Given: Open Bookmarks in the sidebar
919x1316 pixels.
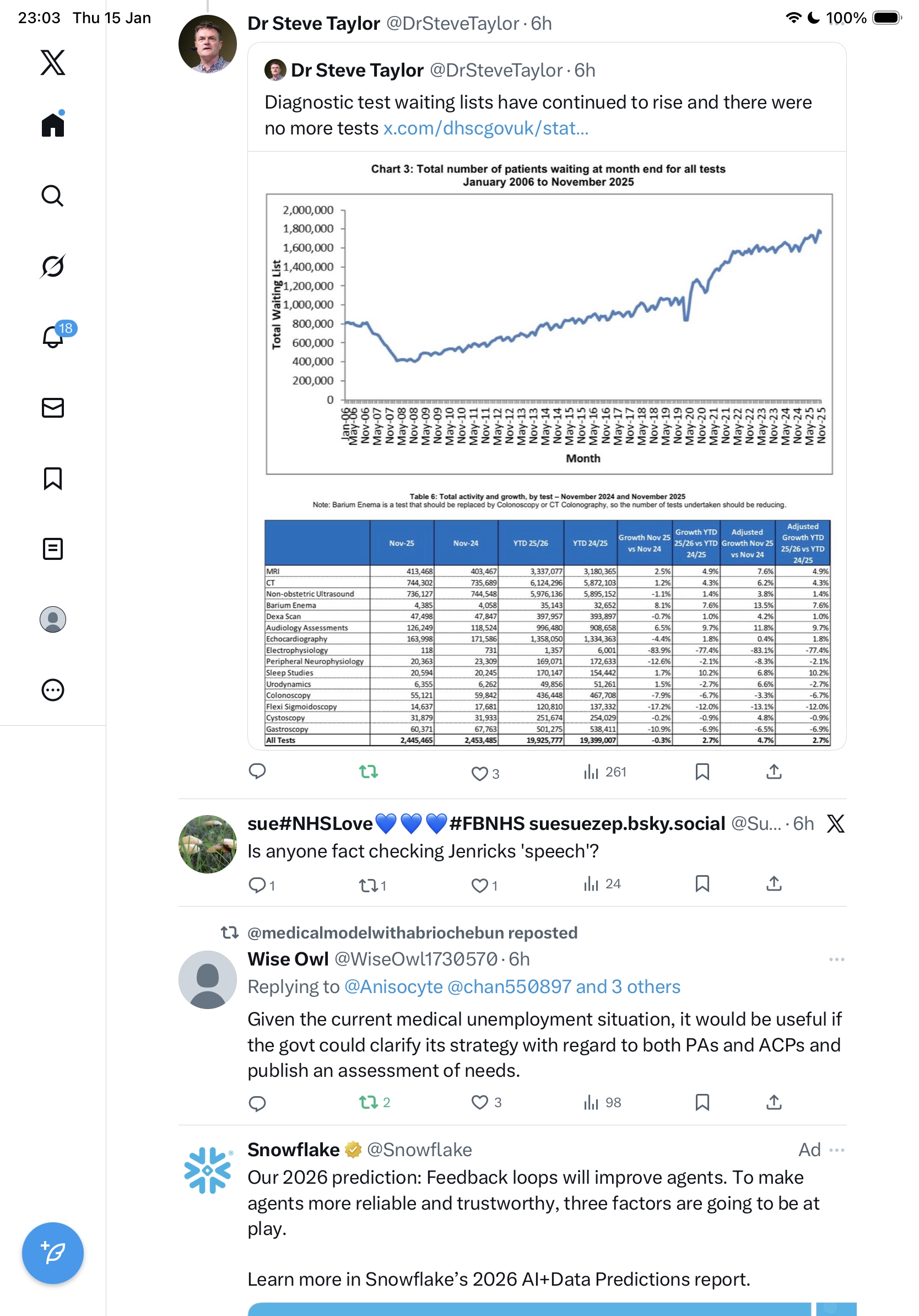Looking at the screenshot, I should coord(53,478).
